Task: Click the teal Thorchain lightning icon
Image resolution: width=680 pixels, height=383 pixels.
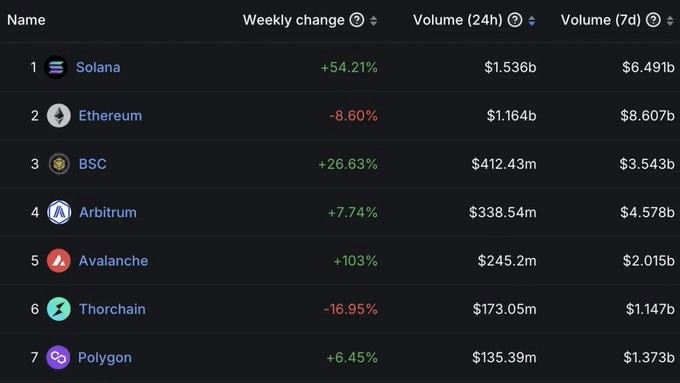Action: pos(59,309)
